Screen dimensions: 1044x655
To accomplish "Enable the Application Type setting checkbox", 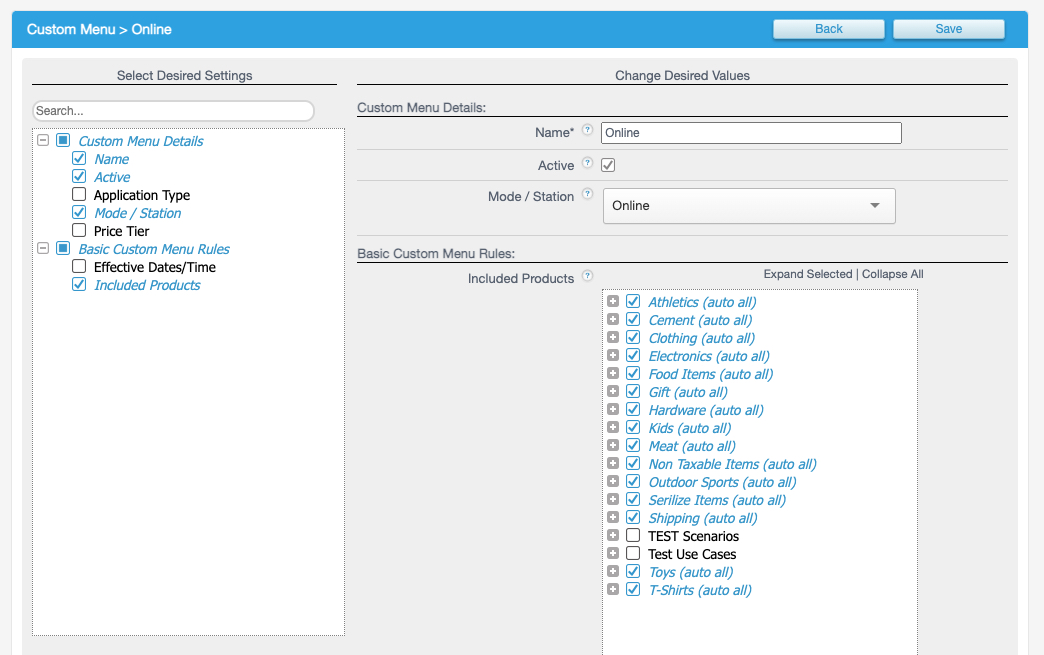I will (79, 195).
